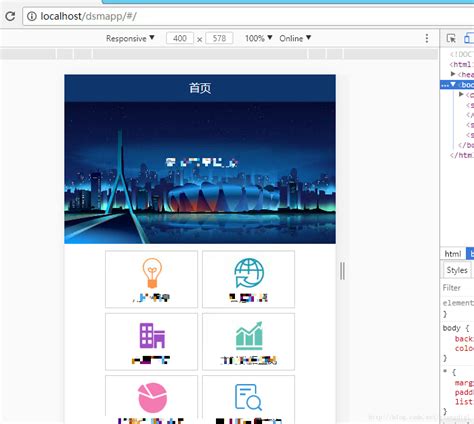Open device toolbar three-dot more options

pos(427,38)
